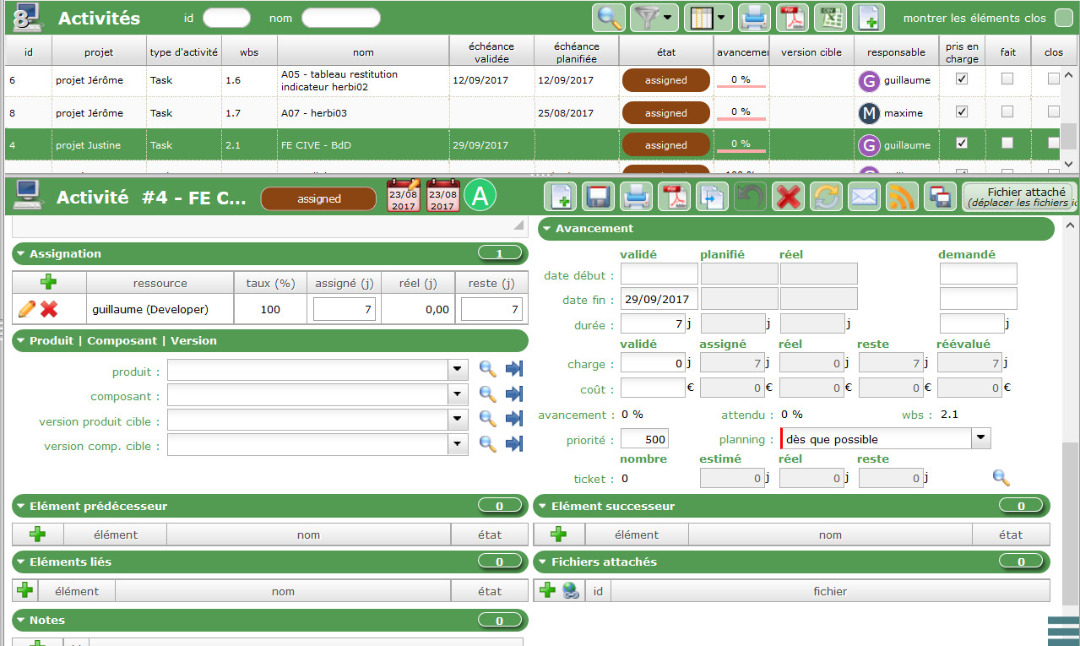Toggle the 'montrer les éléments clos' checkbox
This screenshot has height=646, width=1080.
[x=1064, y=18]
